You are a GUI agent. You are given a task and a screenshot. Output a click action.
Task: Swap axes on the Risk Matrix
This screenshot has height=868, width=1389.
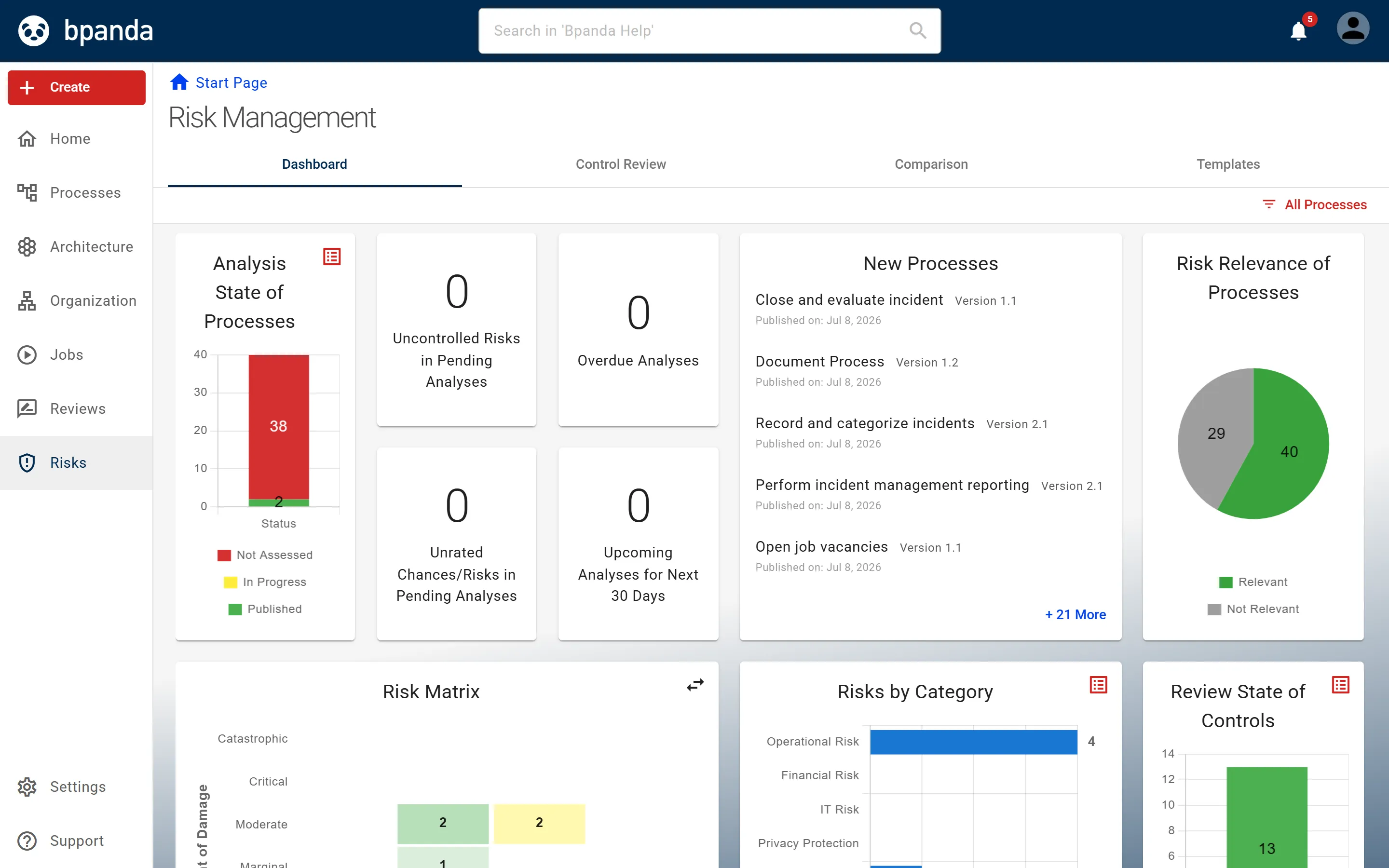click(695, 685)
